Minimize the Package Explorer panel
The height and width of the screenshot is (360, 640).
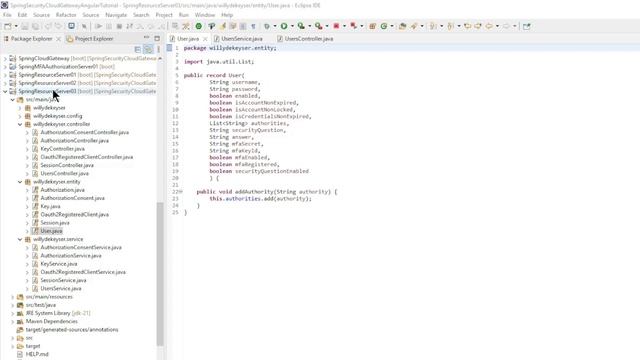point(146,38)
